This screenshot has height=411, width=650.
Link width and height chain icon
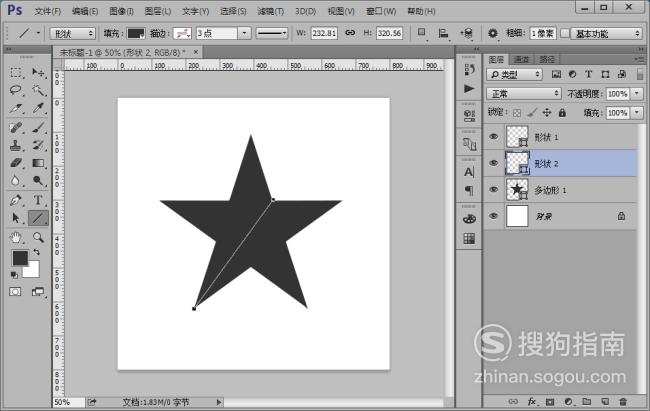pos(350,33)
